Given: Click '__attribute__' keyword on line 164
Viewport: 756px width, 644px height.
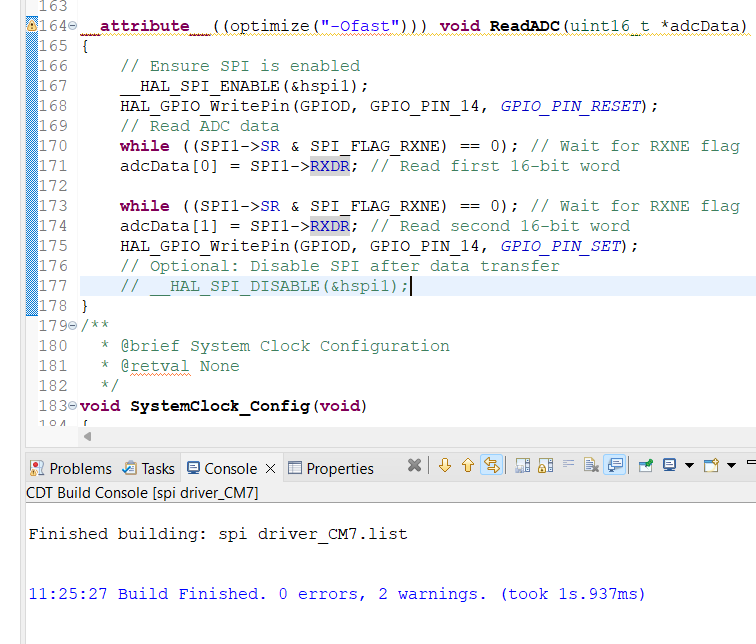Looking at the screenshot, I should [145, 26].
